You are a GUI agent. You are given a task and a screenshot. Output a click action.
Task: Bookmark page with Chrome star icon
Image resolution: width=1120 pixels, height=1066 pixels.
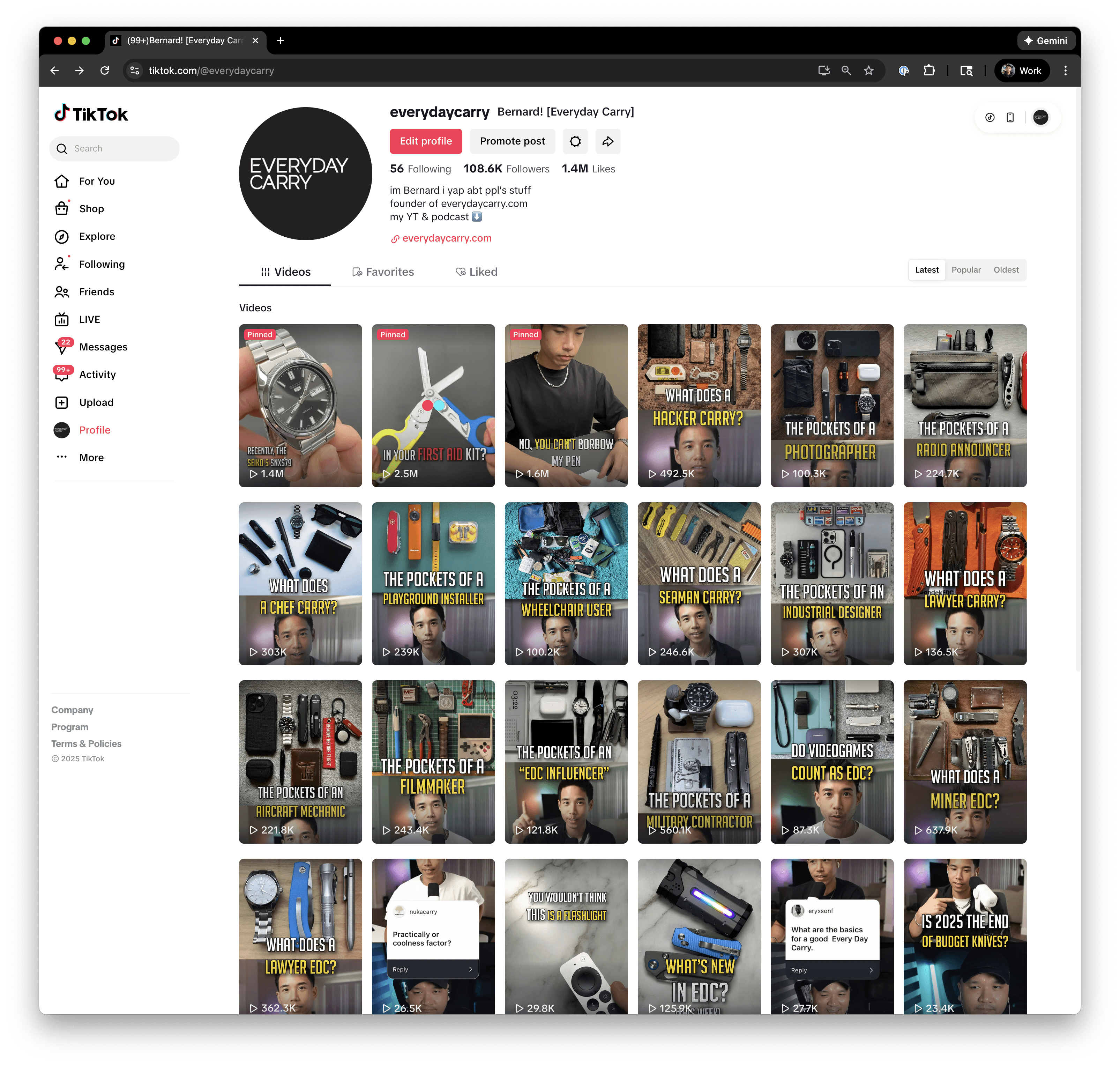click(868, 71)
